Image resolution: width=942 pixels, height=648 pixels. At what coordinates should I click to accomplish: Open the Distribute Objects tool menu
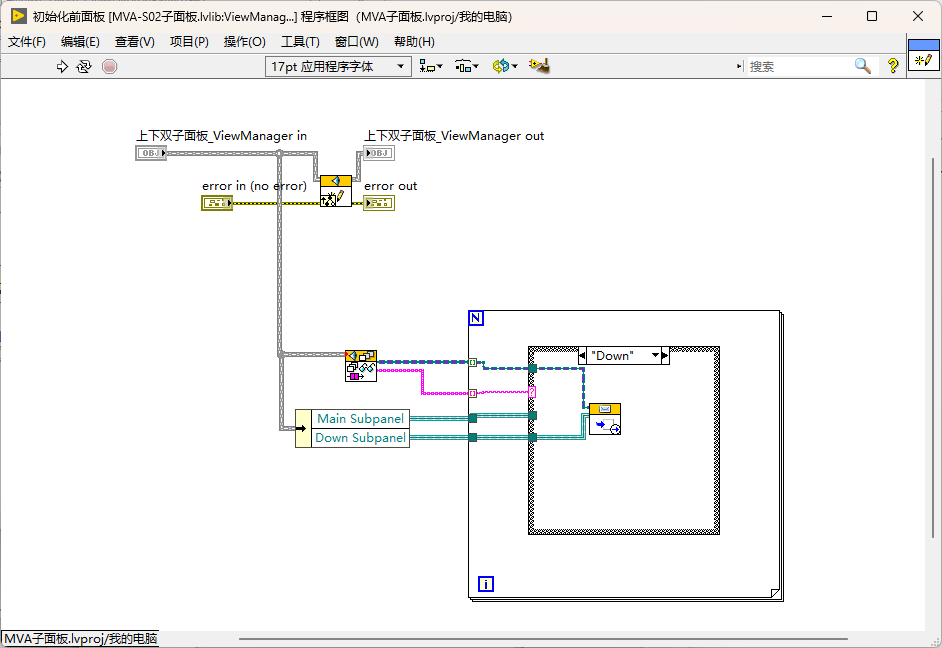(466, 66)
